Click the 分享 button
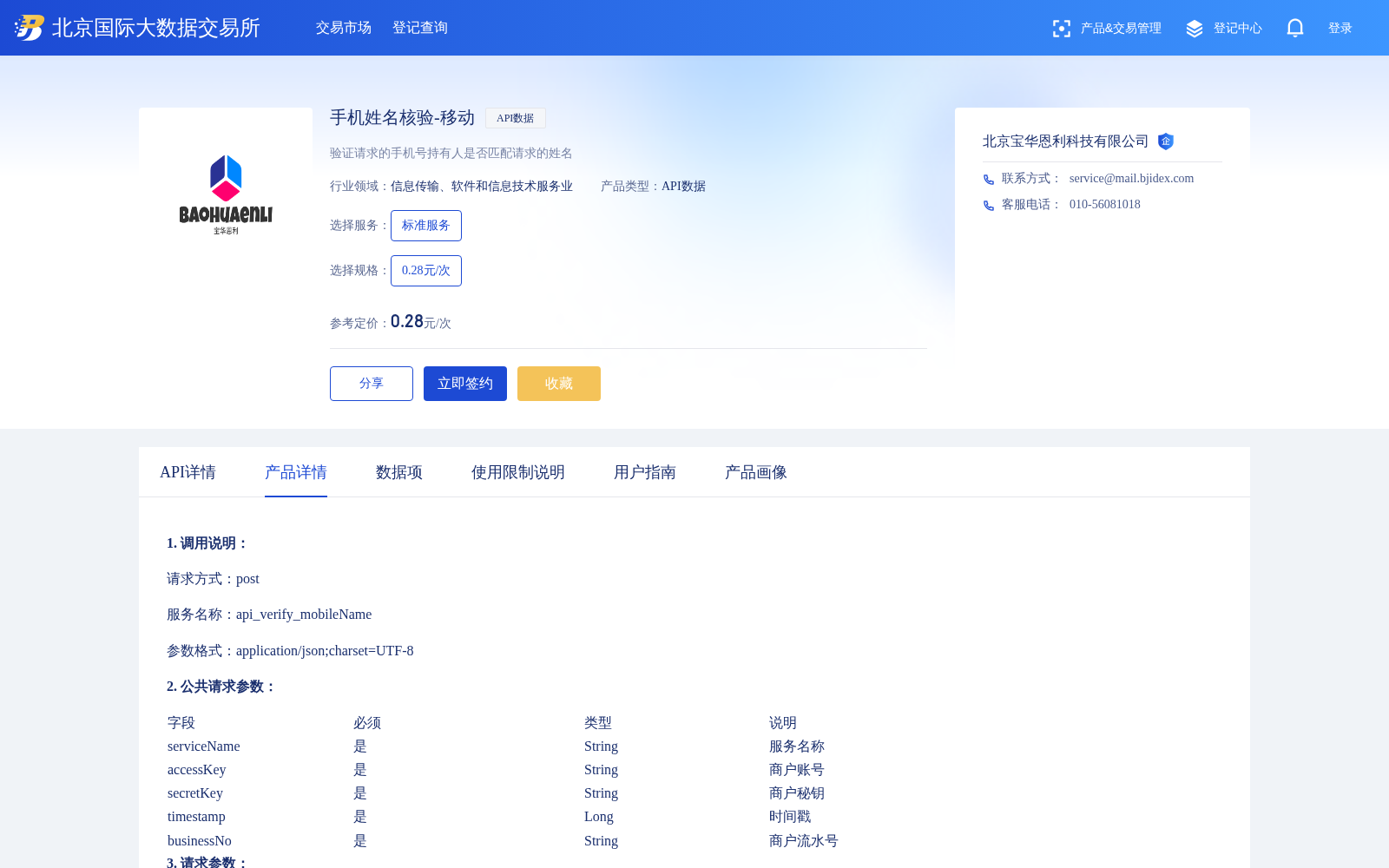 [372, 384]
